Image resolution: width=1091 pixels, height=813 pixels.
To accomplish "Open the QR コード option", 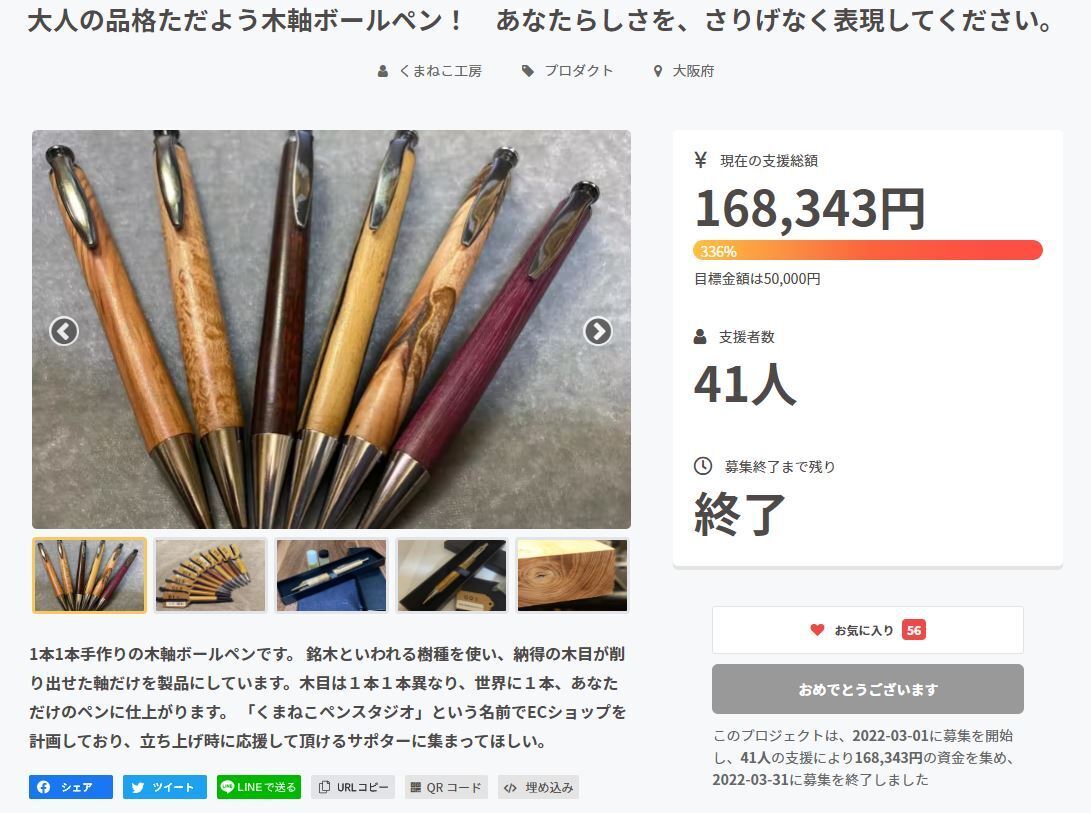I will pos(446,787).
